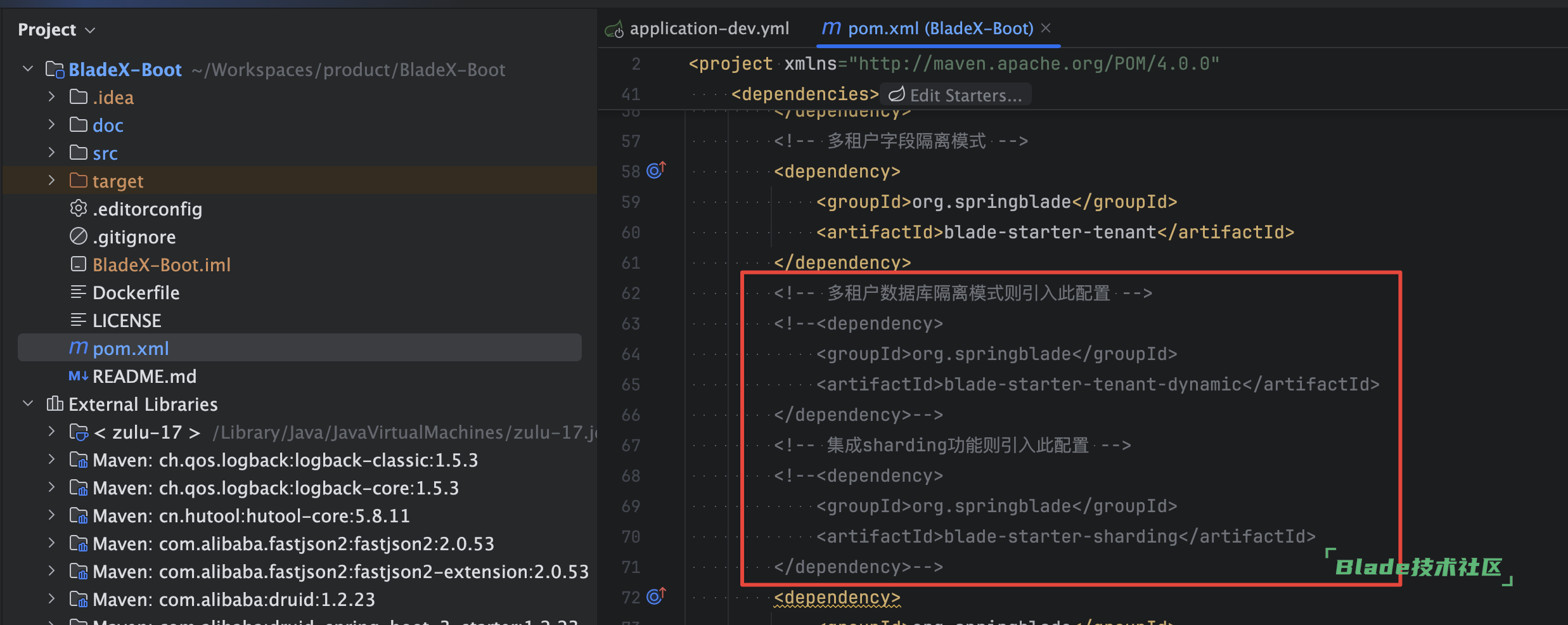This screenshot has width=1568, height=625.
Task: Switch to the application-dev.yml tab
Action: (x=697, y=29)
